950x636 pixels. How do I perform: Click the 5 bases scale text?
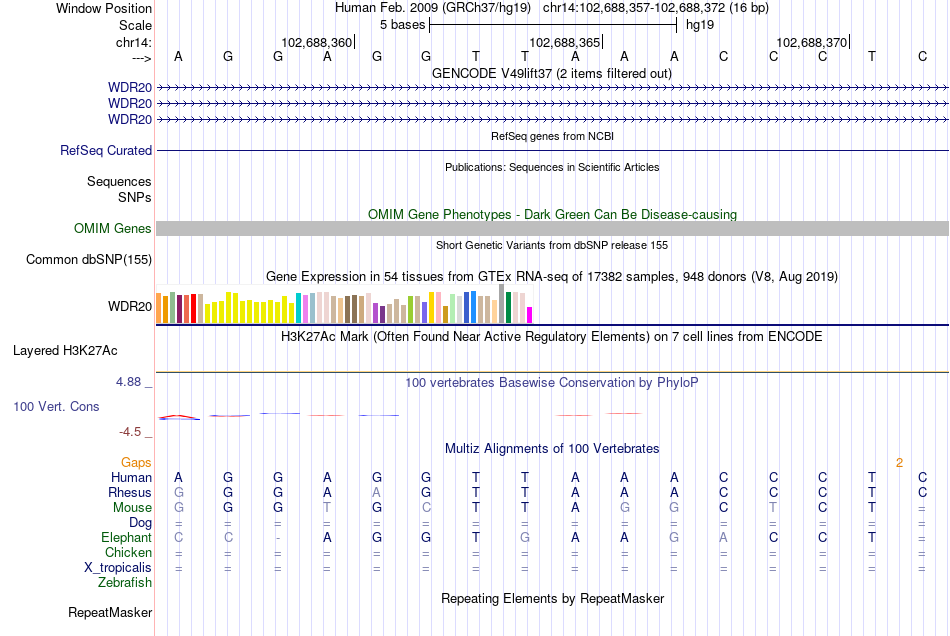point(402,25)
